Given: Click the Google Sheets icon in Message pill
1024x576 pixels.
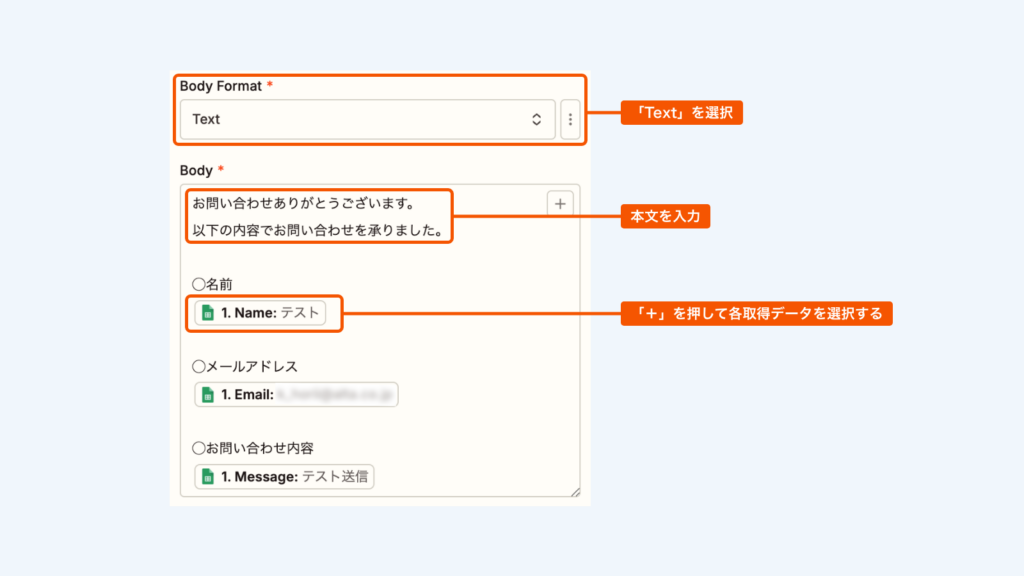Looking at the screenshot, I should click(x=208, y=477).
